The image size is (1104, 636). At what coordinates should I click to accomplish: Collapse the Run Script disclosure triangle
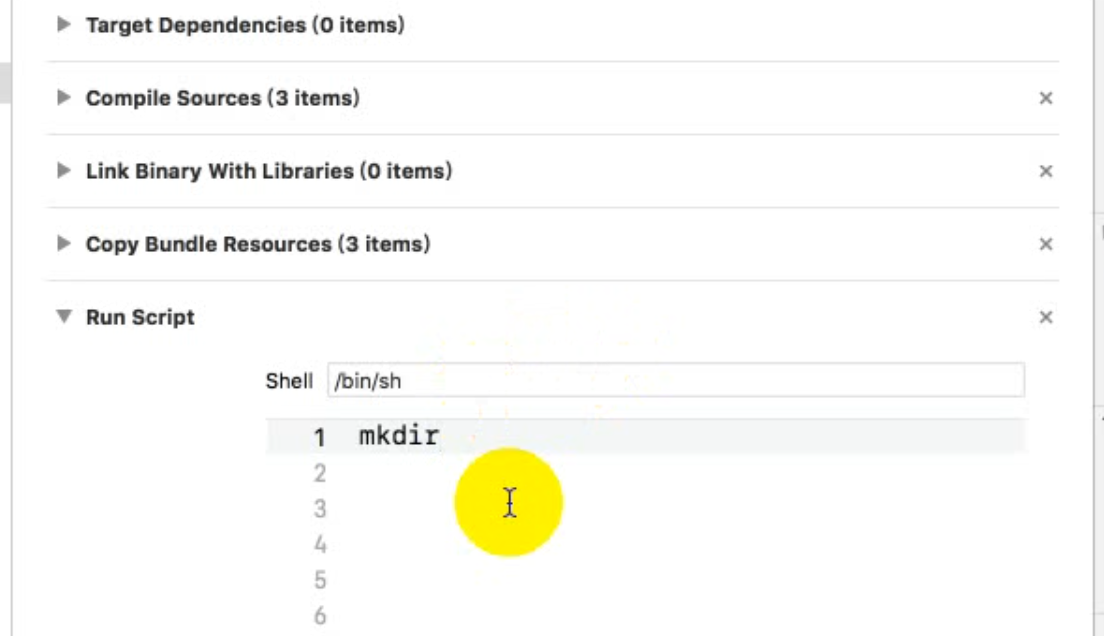pyautogui.click(x=65, y=318)
